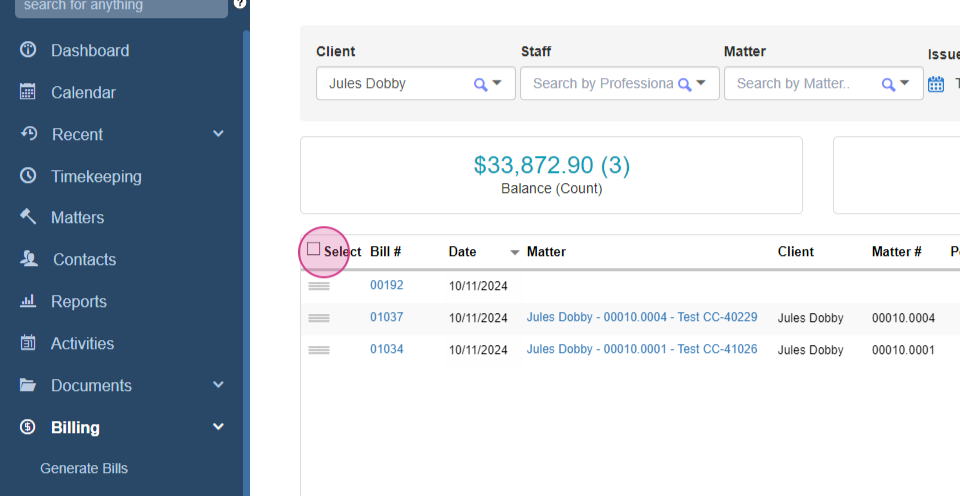Click the Billing dollar icon
Screen dimensions: 960x496
pyautogui.click(x=28, y=427)
